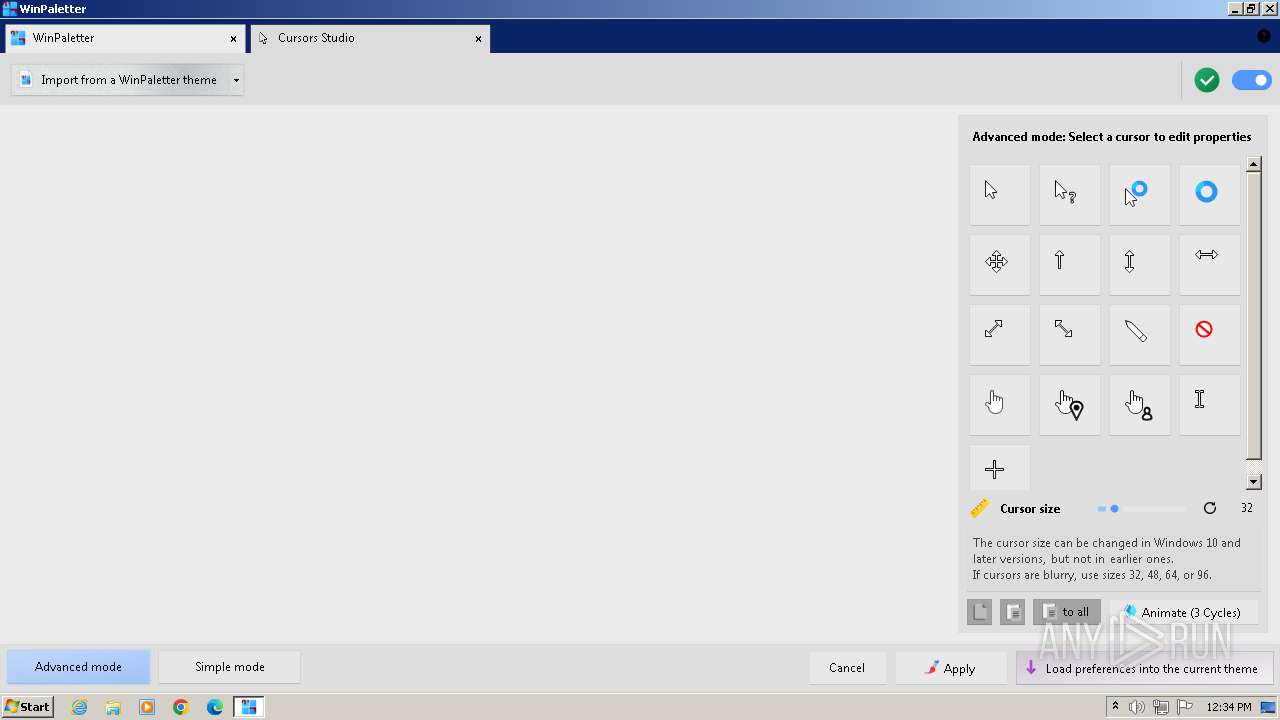
Task: Select the working in background cursor
Action: [x=1139, y=194]
